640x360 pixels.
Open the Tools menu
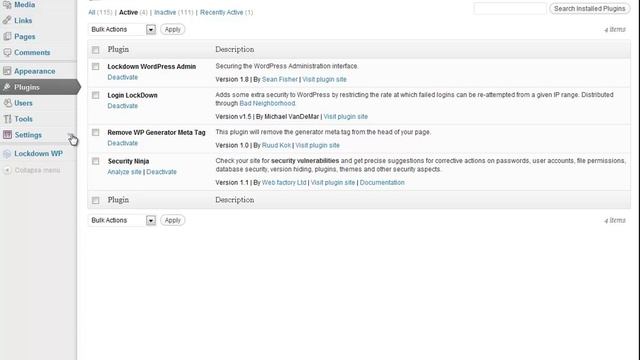click(x=23, y=119)
